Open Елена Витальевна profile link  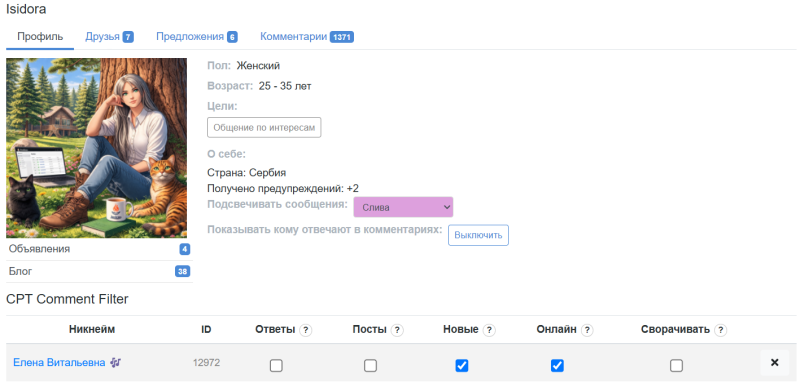59,363
